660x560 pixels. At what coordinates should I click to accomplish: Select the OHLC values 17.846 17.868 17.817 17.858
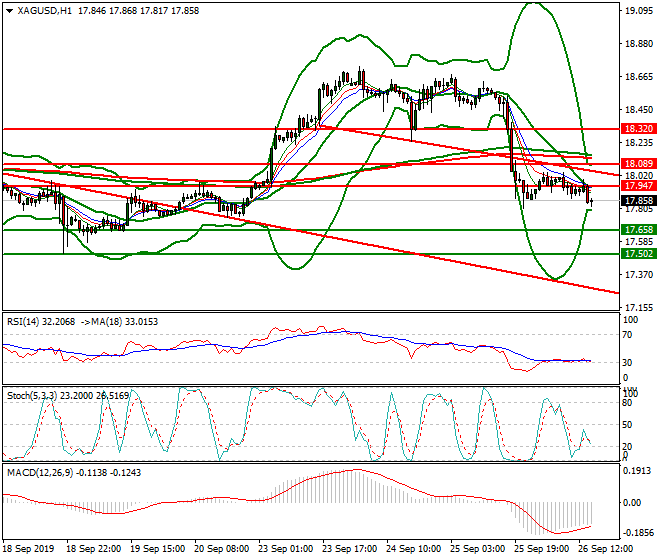[138, 11]
